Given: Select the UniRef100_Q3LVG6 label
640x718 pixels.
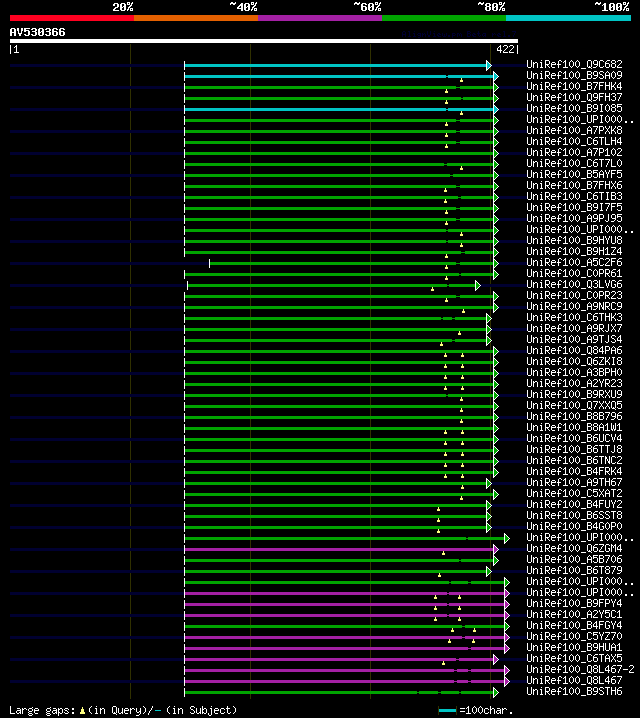Looking at the screenshot, I should click(574, 284).
